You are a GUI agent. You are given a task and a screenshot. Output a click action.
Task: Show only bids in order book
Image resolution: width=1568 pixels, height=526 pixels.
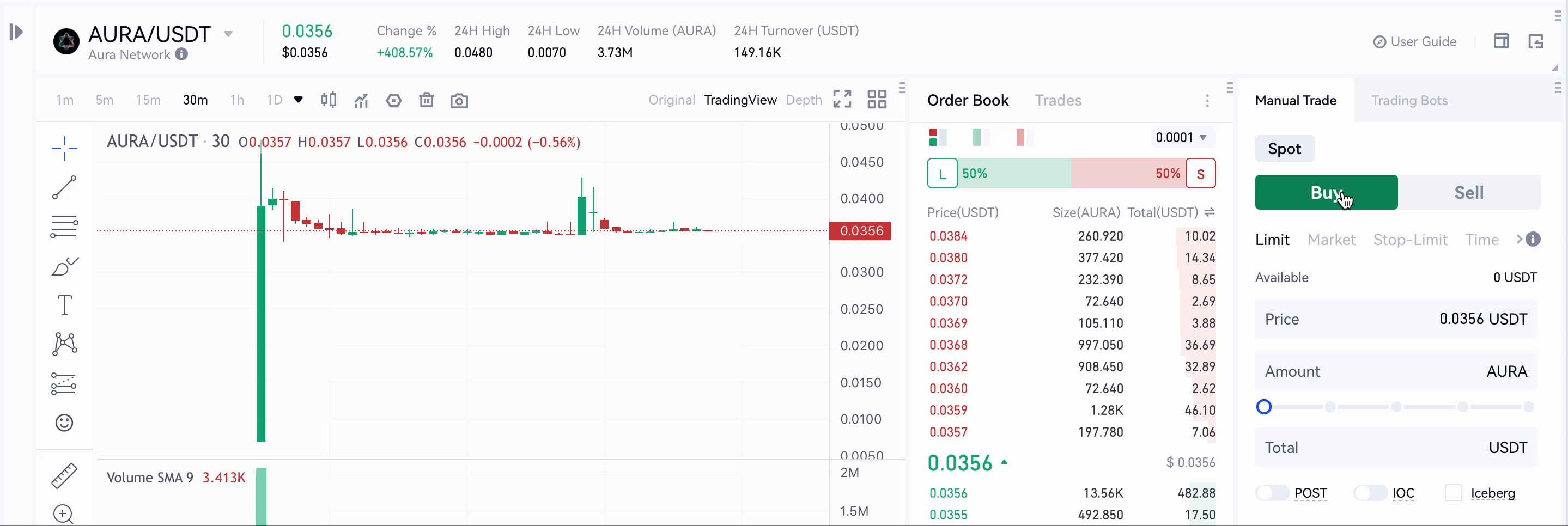(x=981, y=137)
